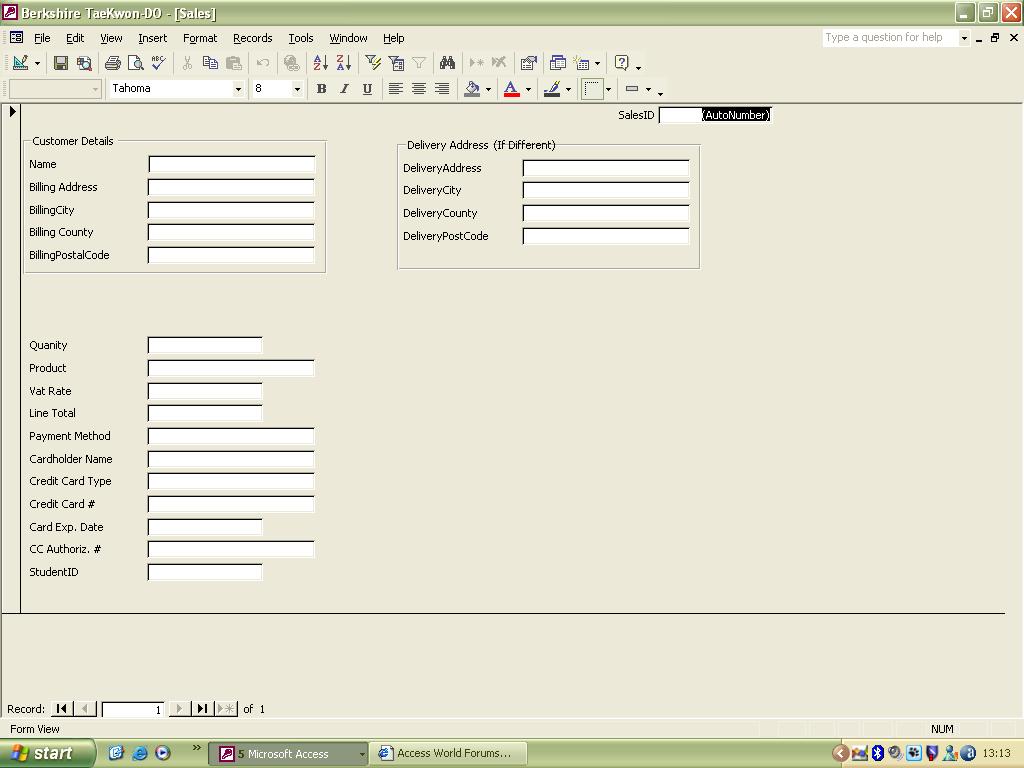
Task: Click the Payment Method input field
Action: pyautogui.click(x=231, y=436)
